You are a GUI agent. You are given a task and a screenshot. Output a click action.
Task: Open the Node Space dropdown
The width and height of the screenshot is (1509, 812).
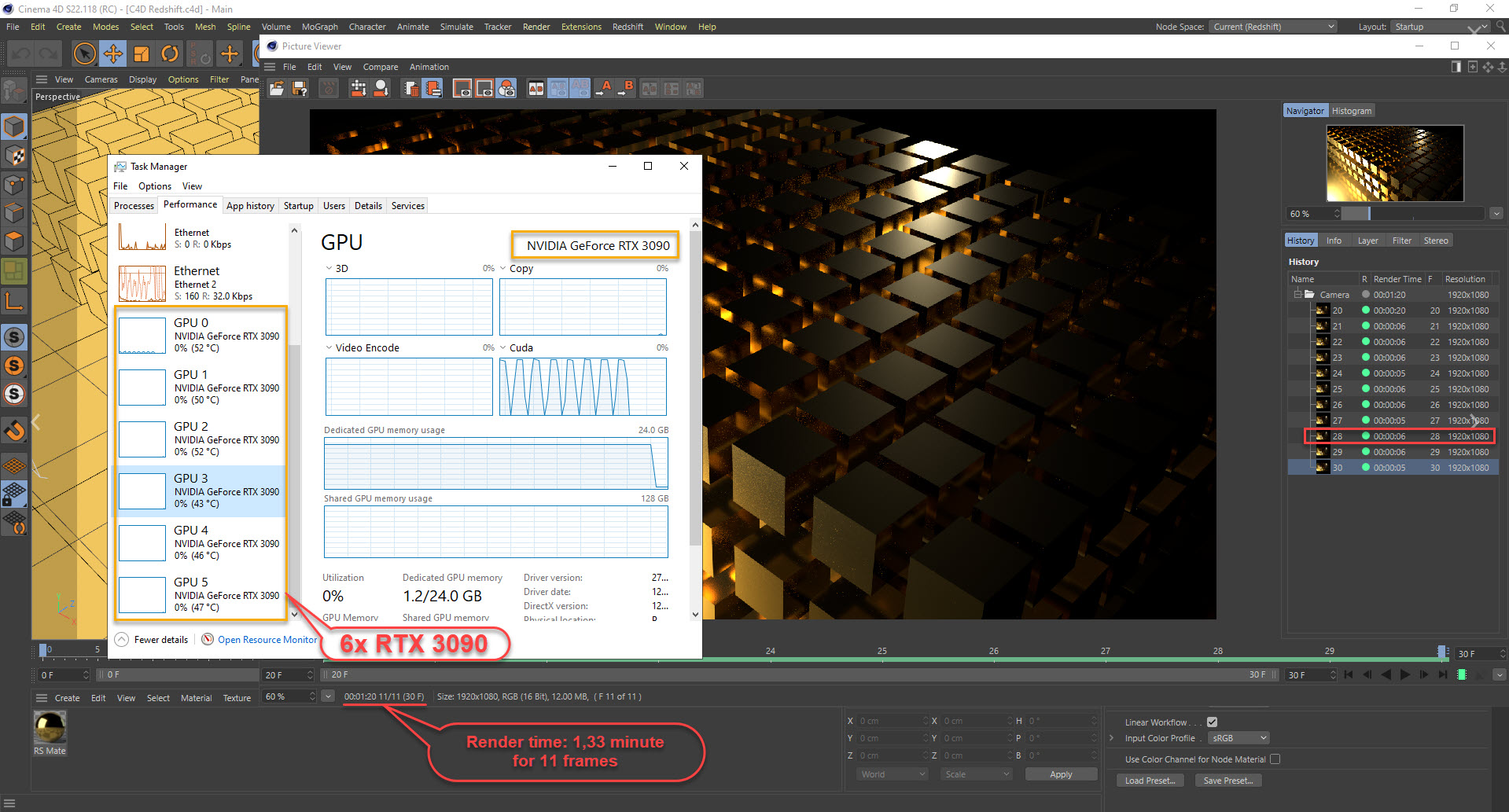pos(1273,27)
